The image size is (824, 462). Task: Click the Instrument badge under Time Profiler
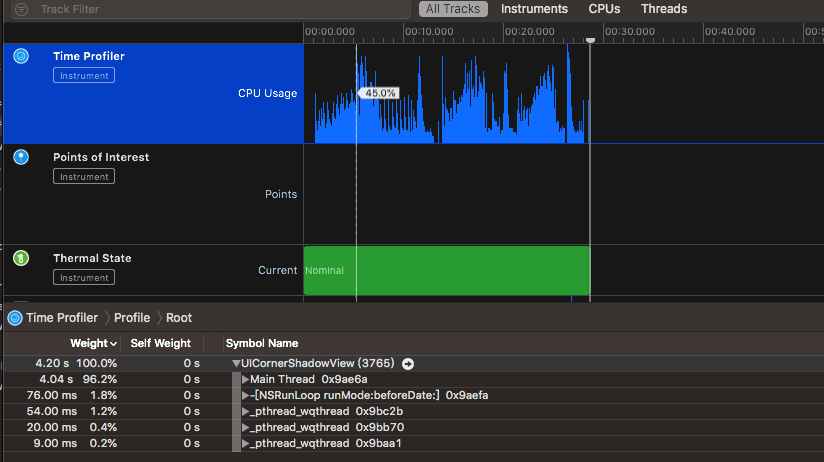(84, 76)
